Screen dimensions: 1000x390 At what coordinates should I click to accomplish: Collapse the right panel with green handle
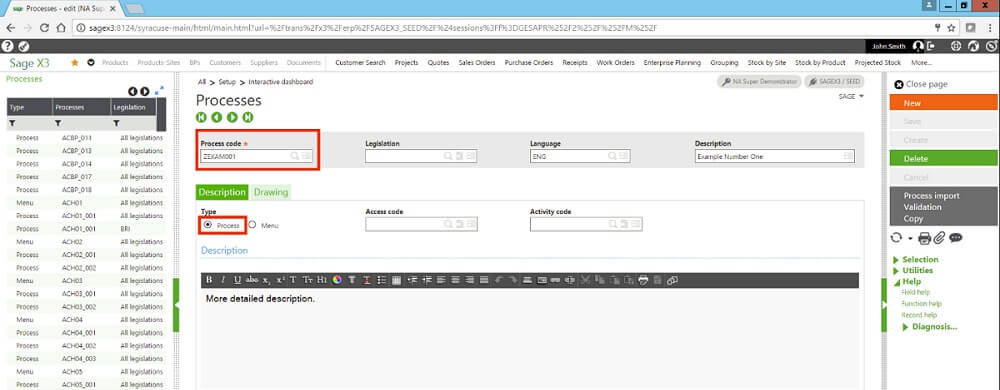coord(884,305)
